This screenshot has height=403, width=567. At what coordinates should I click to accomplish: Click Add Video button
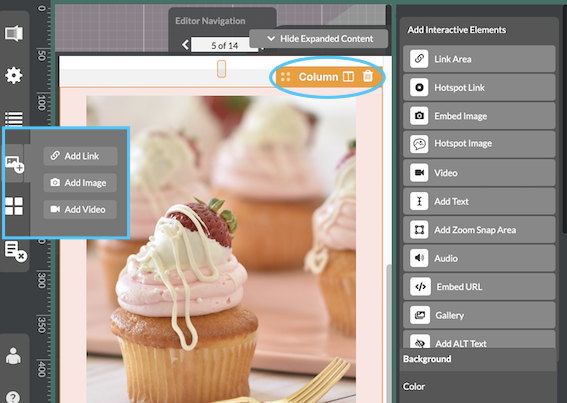tap(80, 209)
